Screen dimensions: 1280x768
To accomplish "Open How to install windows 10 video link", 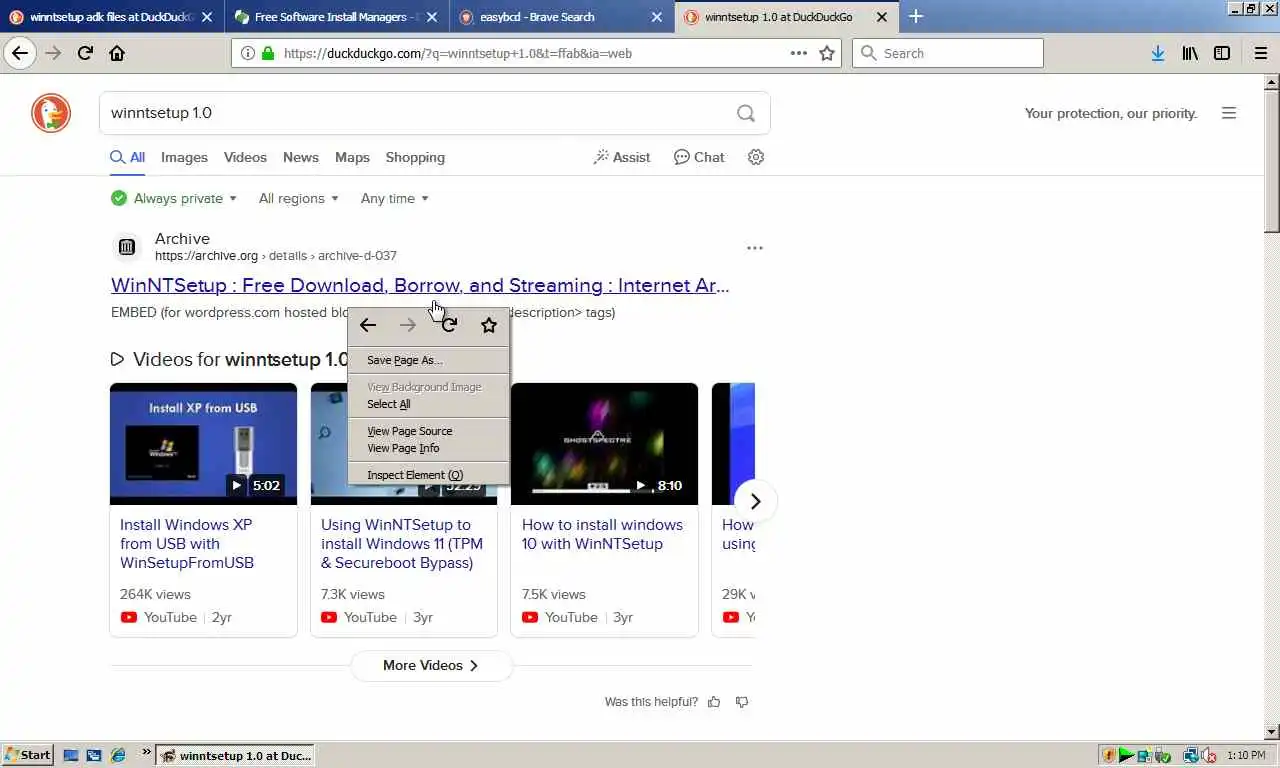I will coord(602,534).
